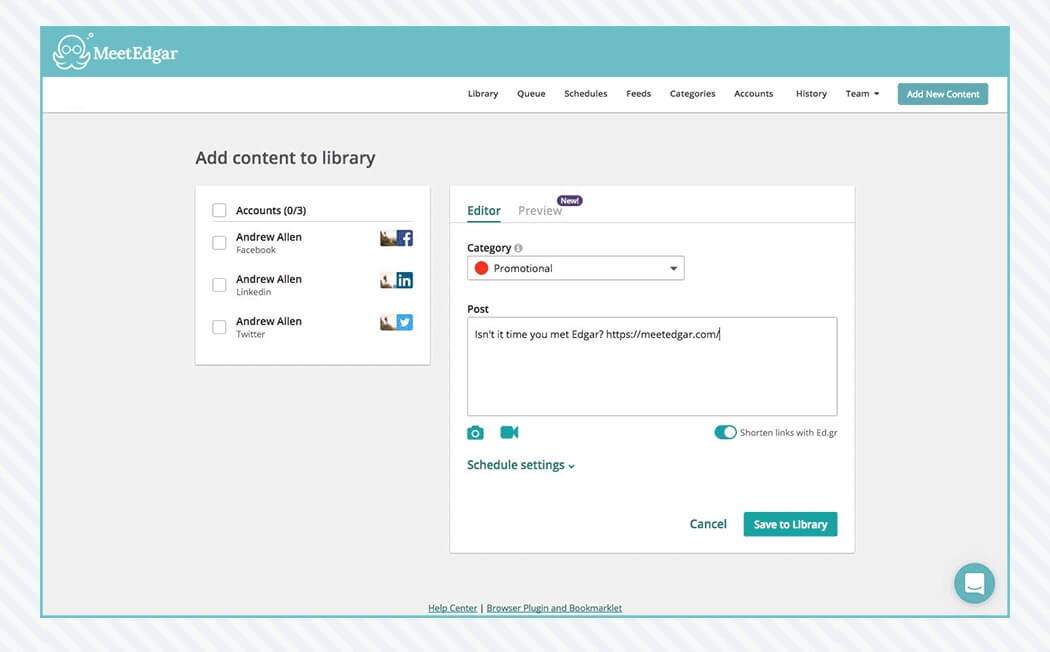Open the History page
1050x652 pixels.
pyautogui.click(x=811, y=94)
